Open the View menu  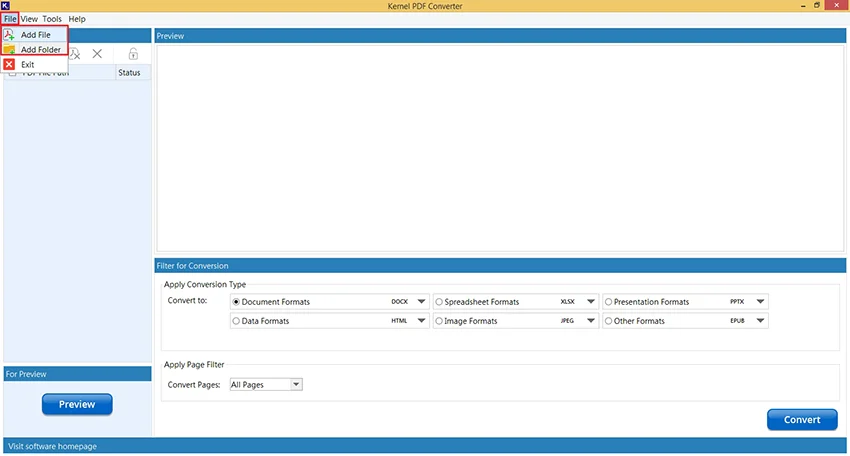click(29, 18)
